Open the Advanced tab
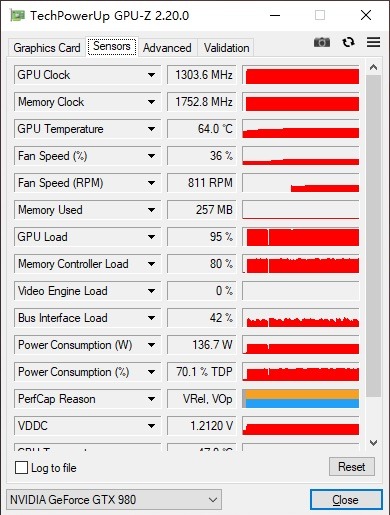 point(167,48)
